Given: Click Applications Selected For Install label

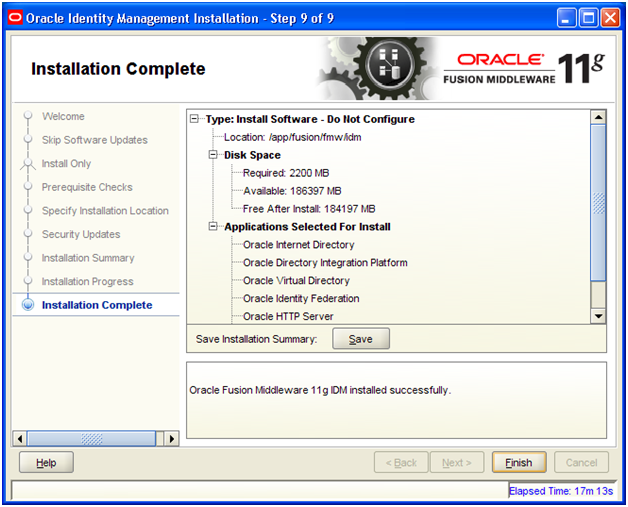Looking at the screenshot, I should 307,227.
